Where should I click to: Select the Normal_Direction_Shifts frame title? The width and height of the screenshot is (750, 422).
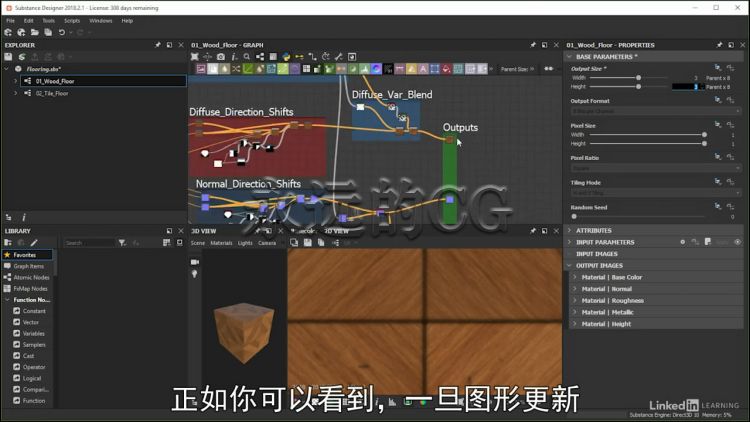pyautogui.click(x=248, y=184)
